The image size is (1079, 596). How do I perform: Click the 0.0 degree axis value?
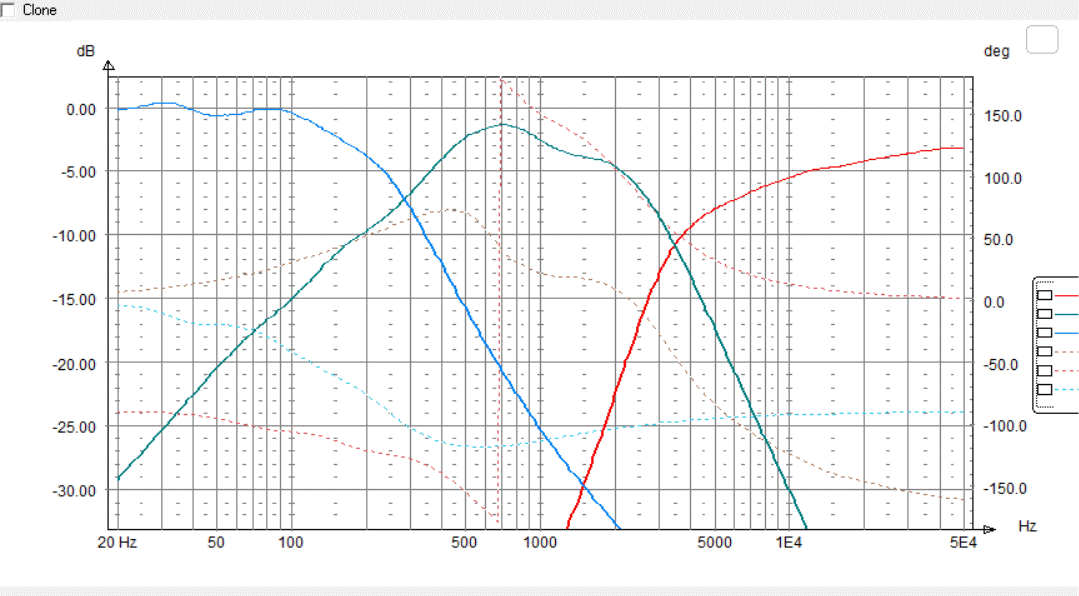(994, 302)
